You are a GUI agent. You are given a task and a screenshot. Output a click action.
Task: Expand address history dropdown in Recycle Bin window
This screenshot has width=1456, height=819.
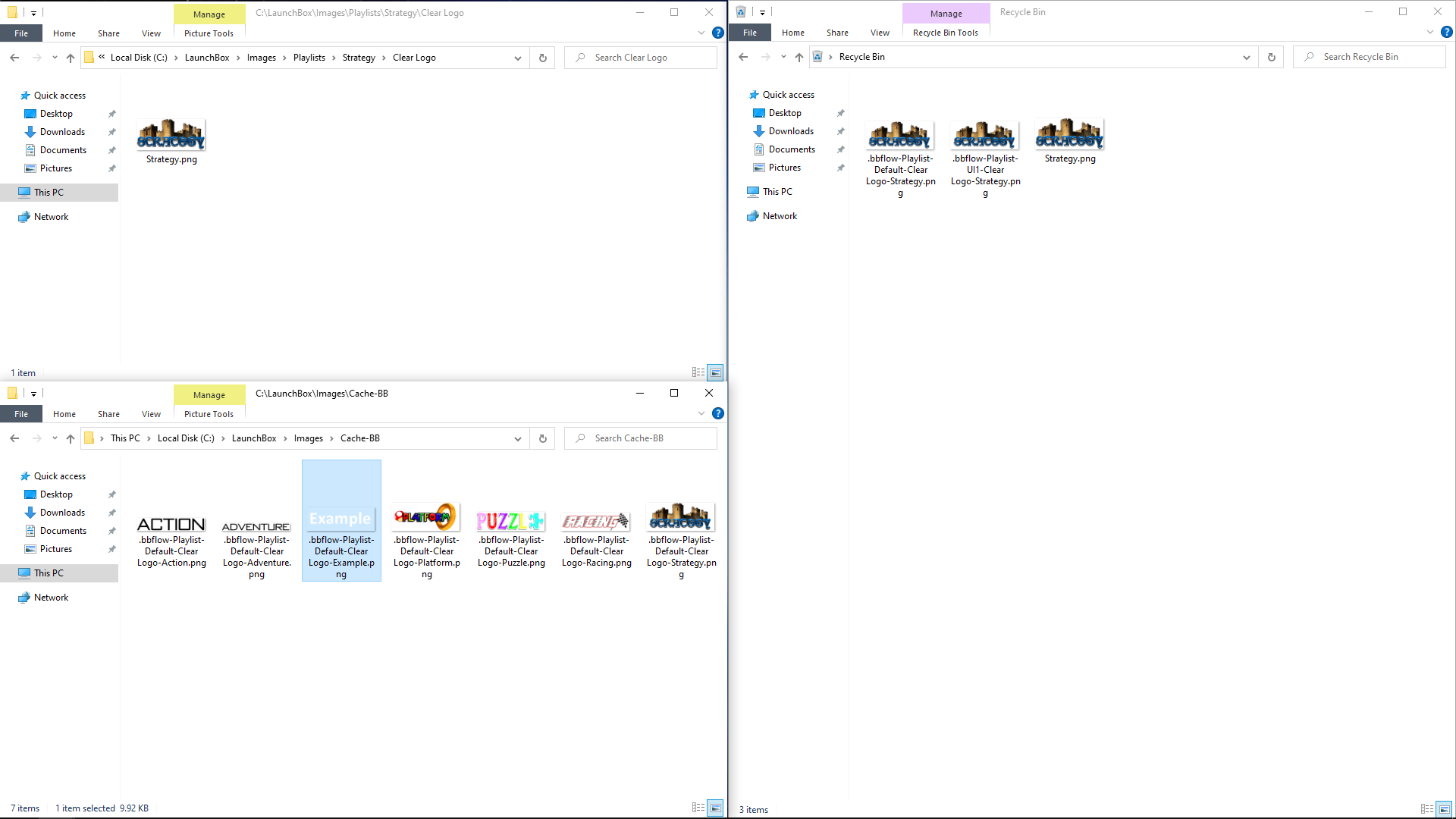(x=1247, y=57)
